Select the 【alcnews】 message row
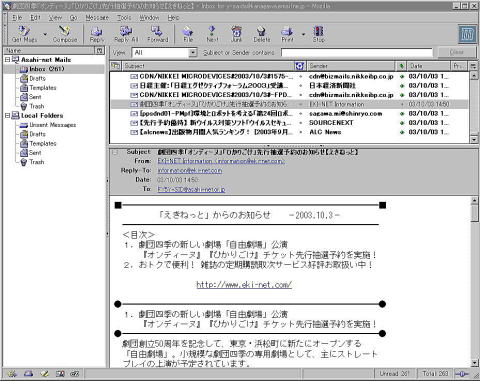 (289, 132)
